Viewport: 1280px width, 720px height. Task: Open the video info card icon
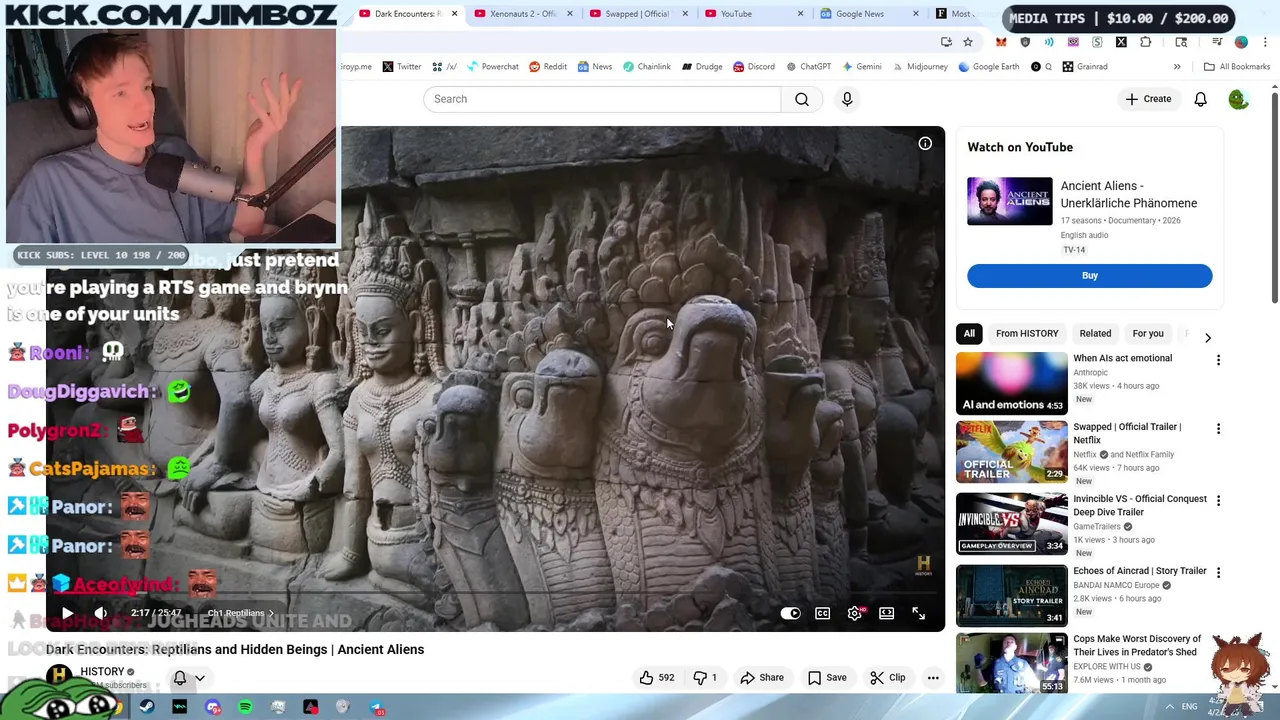[x=925, y=144]
